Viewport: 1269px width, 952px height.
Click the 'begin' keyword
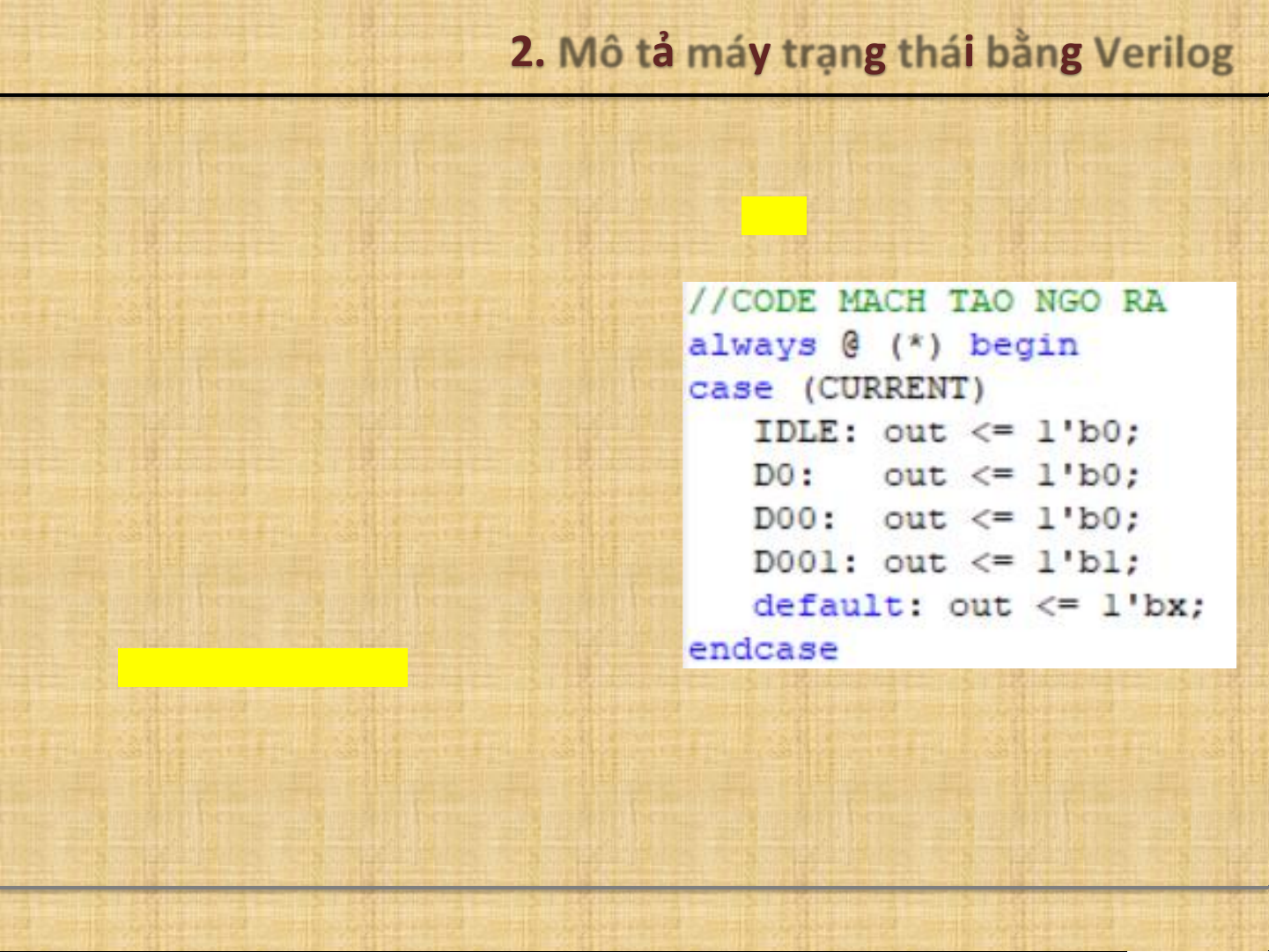point(1023,345)
